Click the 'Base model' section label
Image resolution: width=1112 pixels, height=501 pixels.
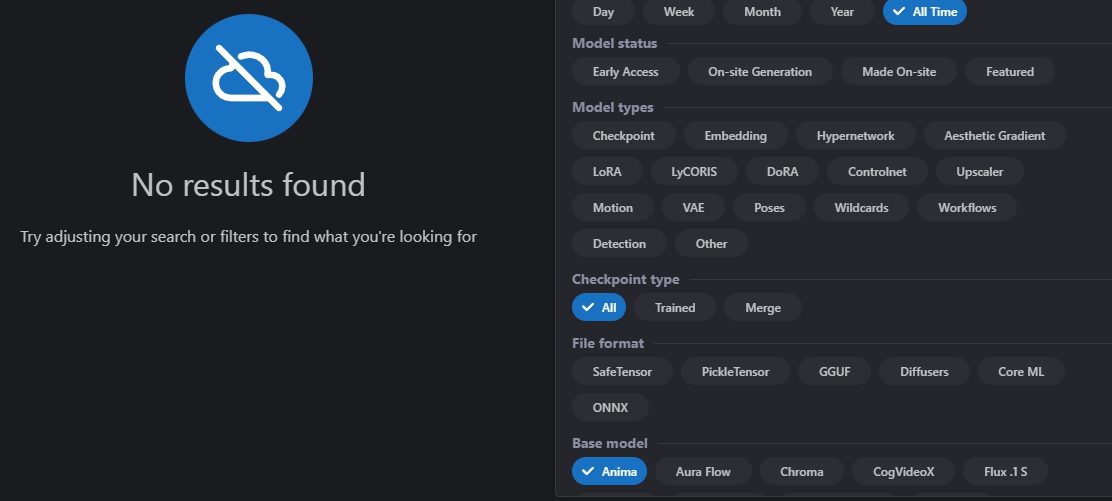[x=610, y=444]
